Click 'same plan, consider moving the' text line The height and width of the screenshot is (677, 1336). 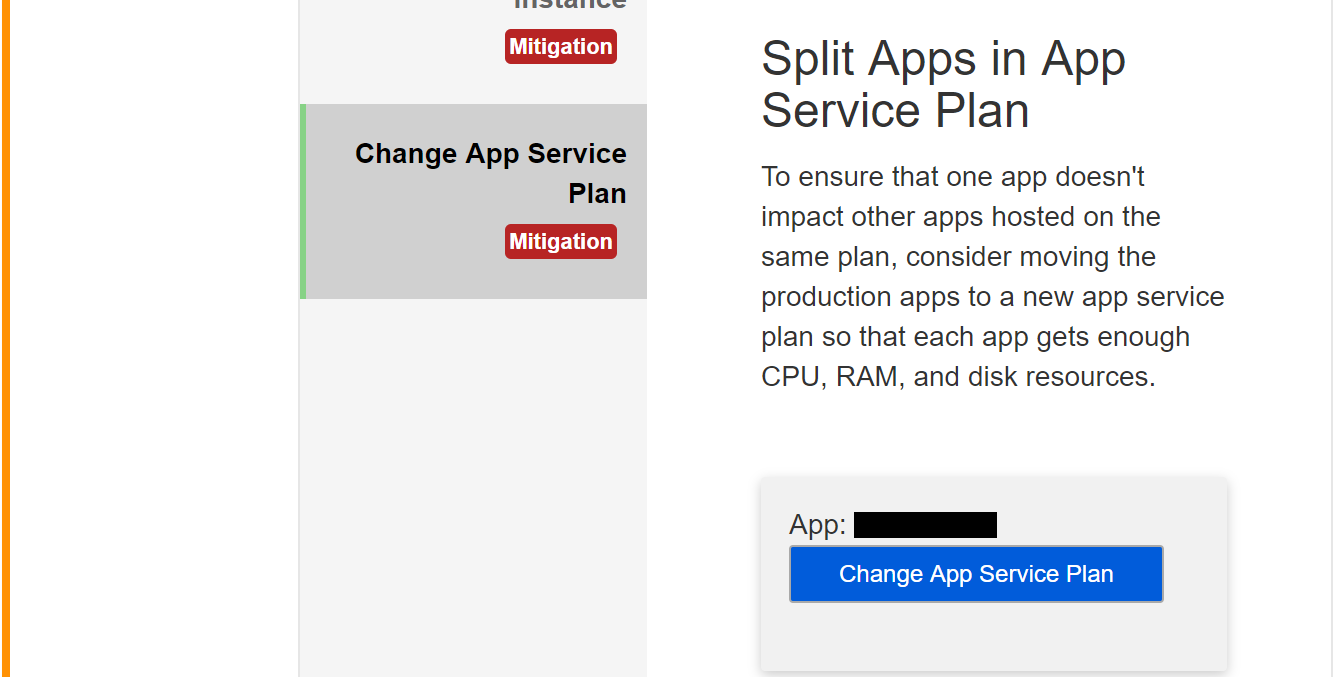[x=958, y=257]
